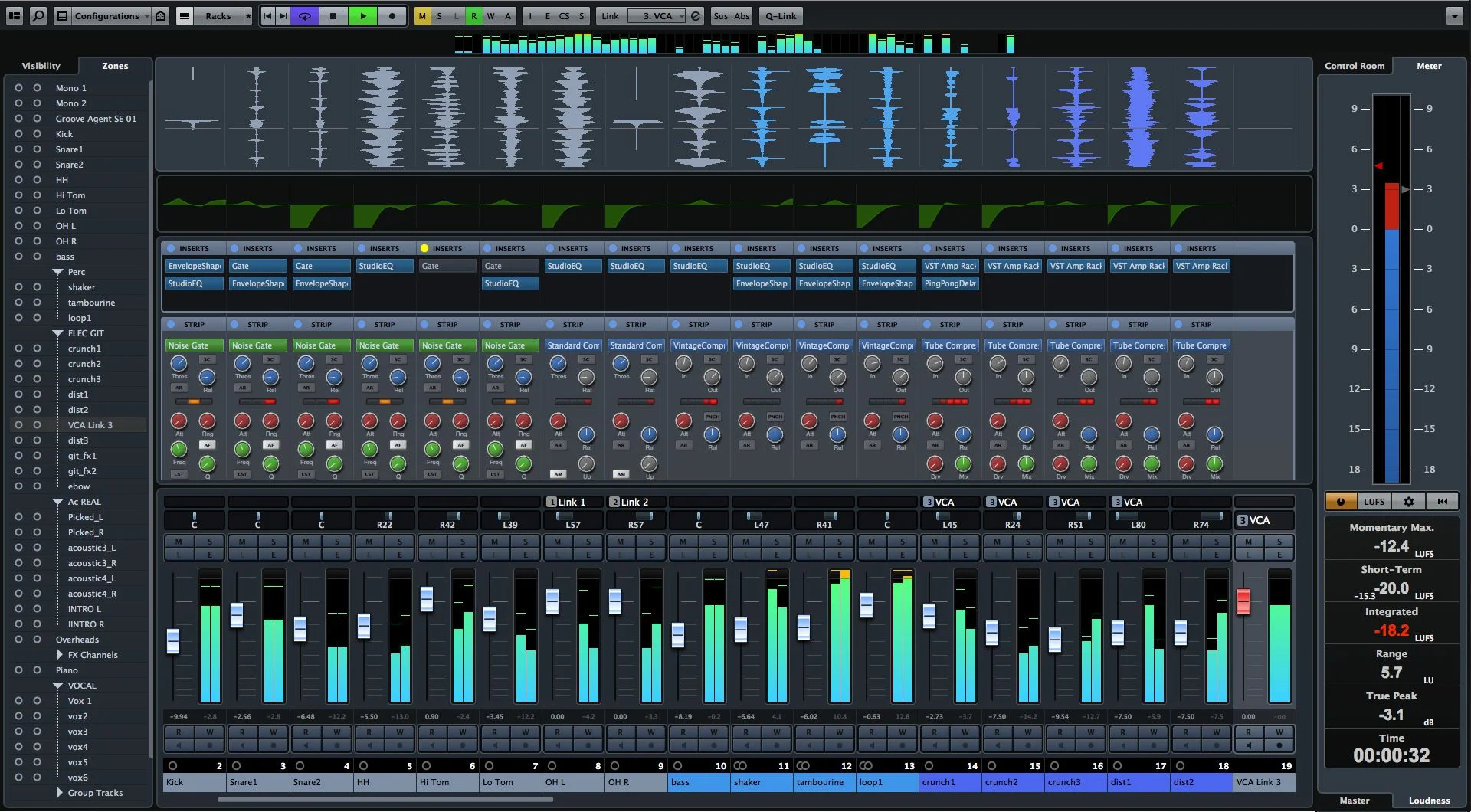Mute the Kick channel
The image size is (1471, 812).
click(x=177, y=542)
